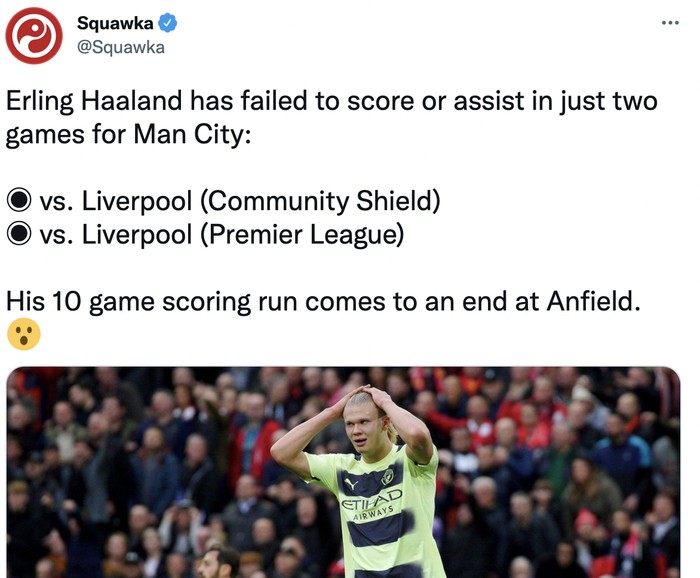Click the dark-haired player at photo bottom
This screenshot has height=578, width=700.
(218, 560)
